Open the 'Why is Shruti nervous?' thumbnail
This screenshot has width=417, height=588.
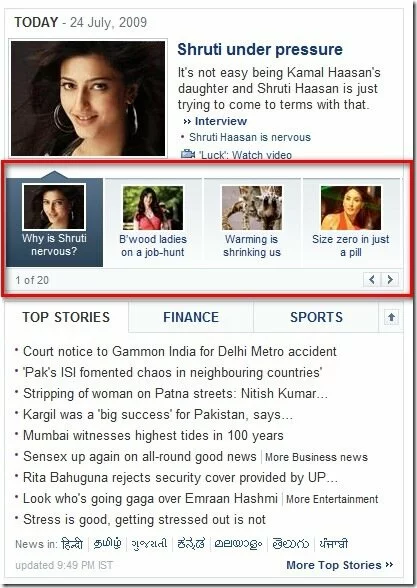click(54, 222)
